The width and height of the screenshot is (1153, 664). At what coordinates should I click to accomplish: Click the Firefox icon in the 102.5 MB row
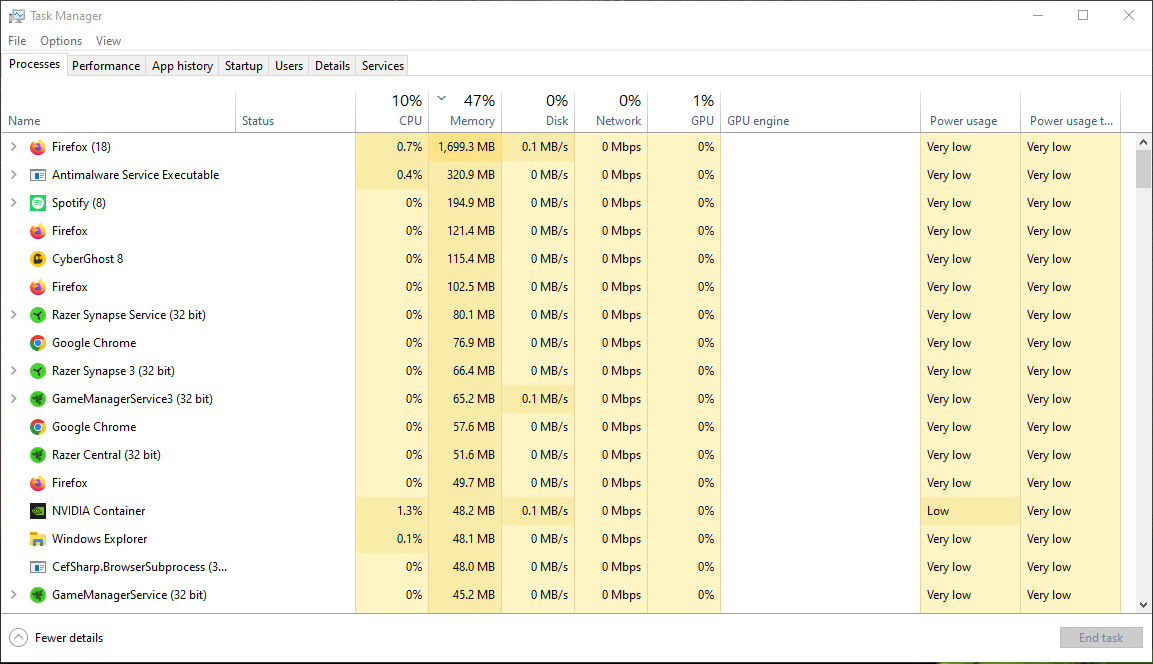pyautogui.click(x=38, y=287)
